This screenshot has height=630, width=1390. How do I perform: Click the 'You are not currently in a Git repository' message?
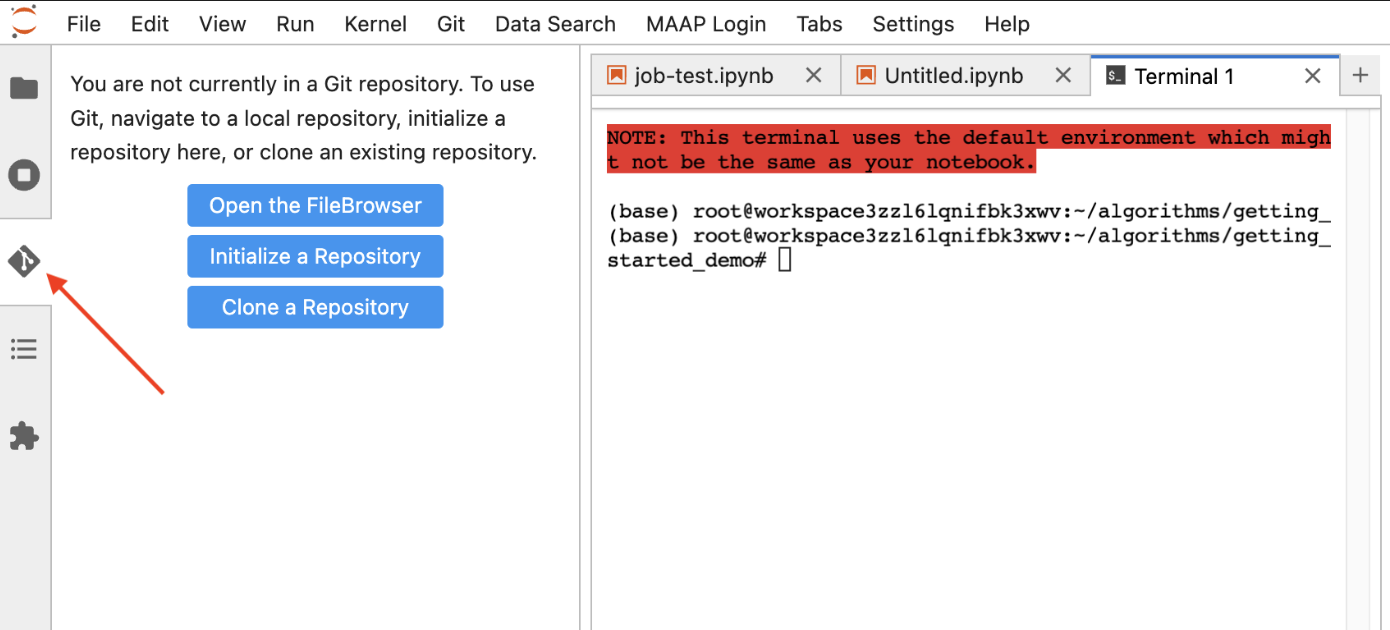pos(304,118)
